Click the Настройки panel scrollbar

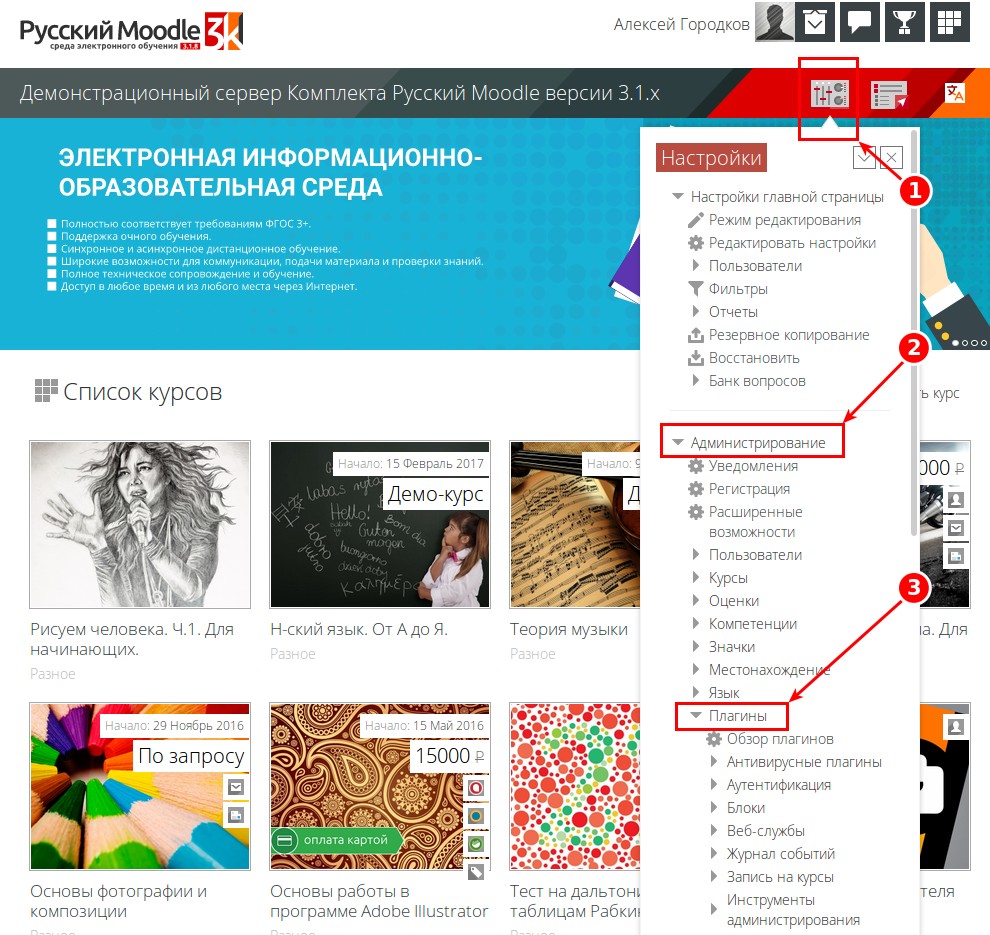[x=914, y=333]
